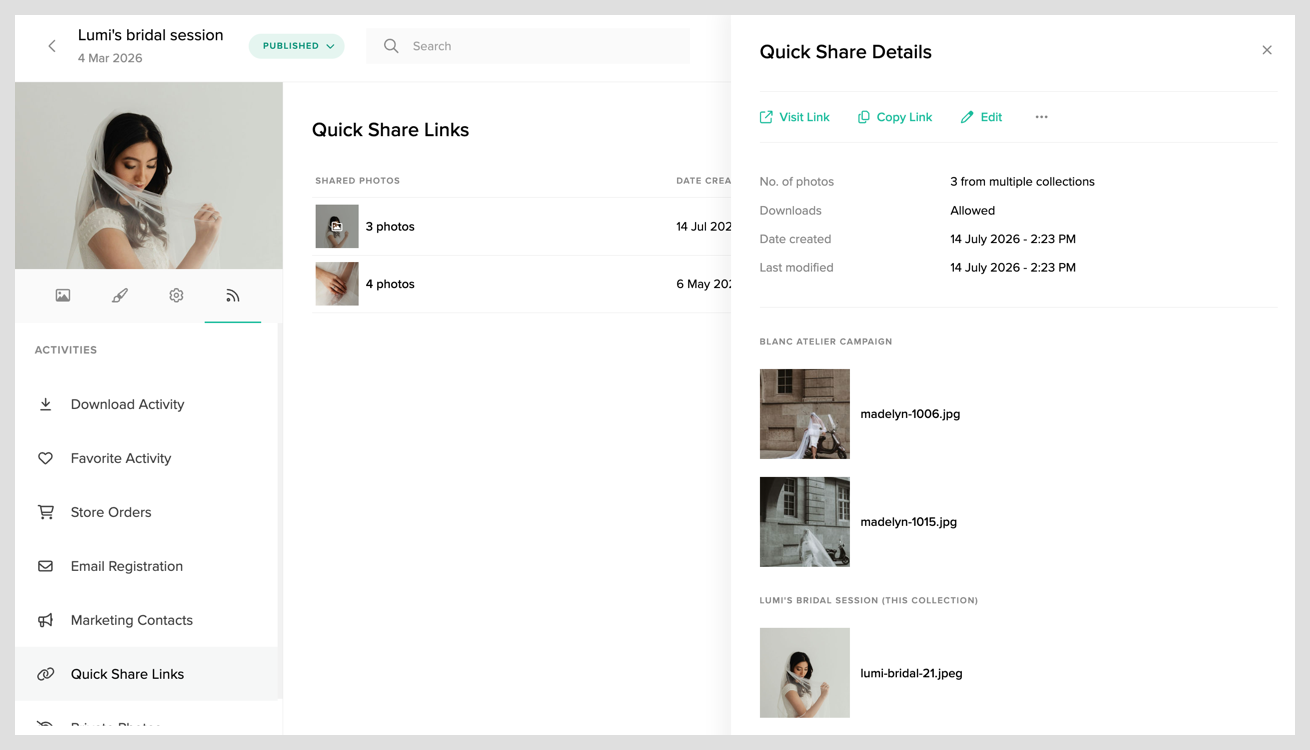Click the Download Activity arrow icon
This screenshot has width=1310, height=750.
pyautogui.click(x=46, y=404)
